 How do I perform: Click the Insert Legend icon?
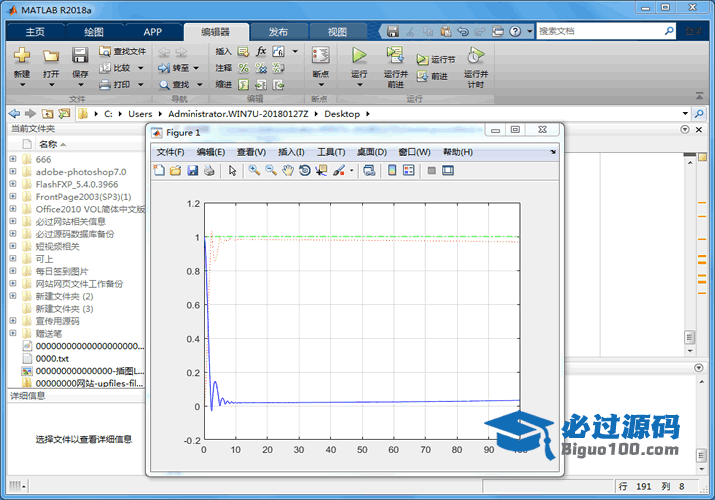coord(409,170)
